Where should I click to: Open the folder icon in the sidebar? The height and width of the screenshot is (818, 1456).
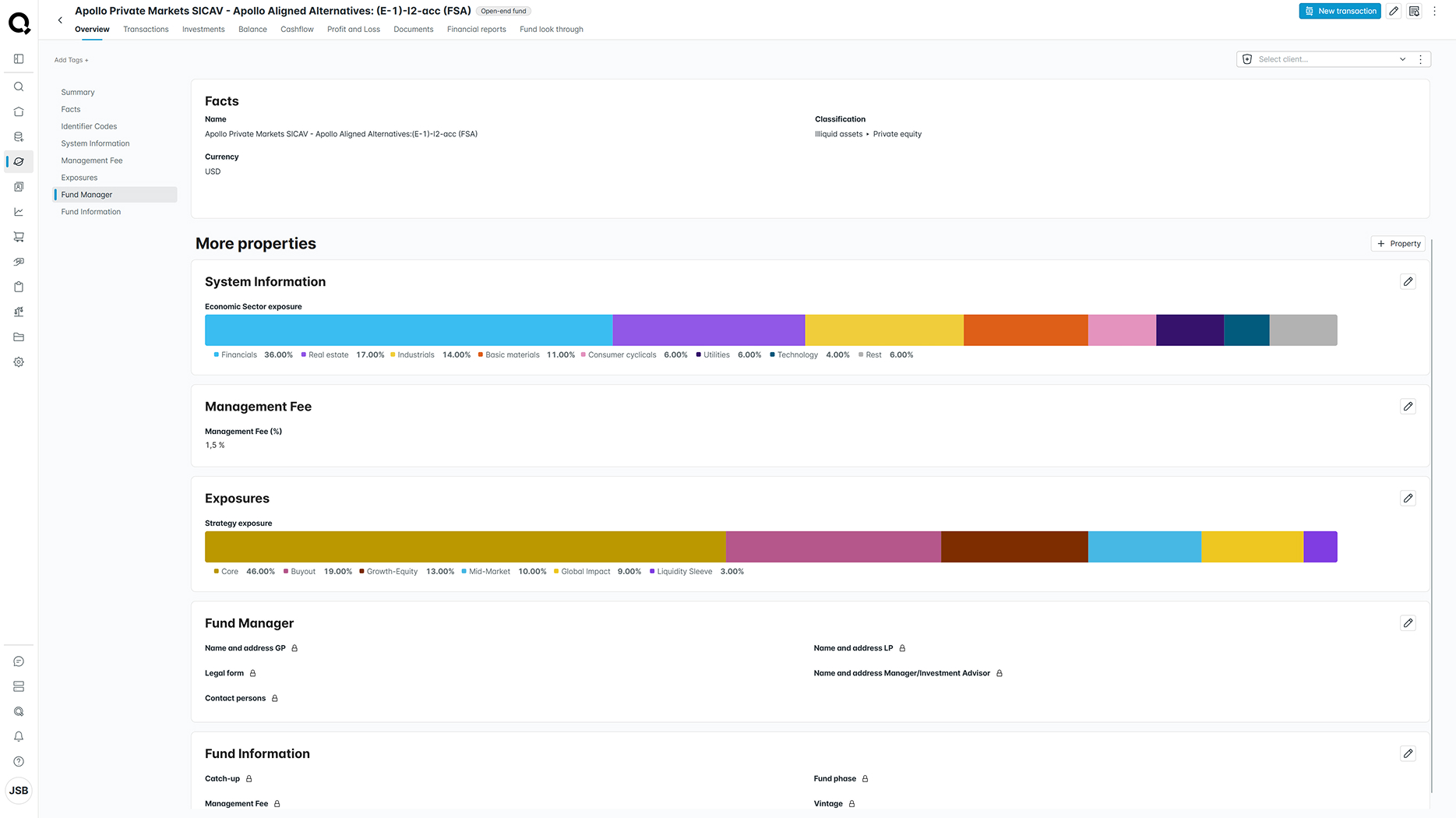[x=19, y=337]
